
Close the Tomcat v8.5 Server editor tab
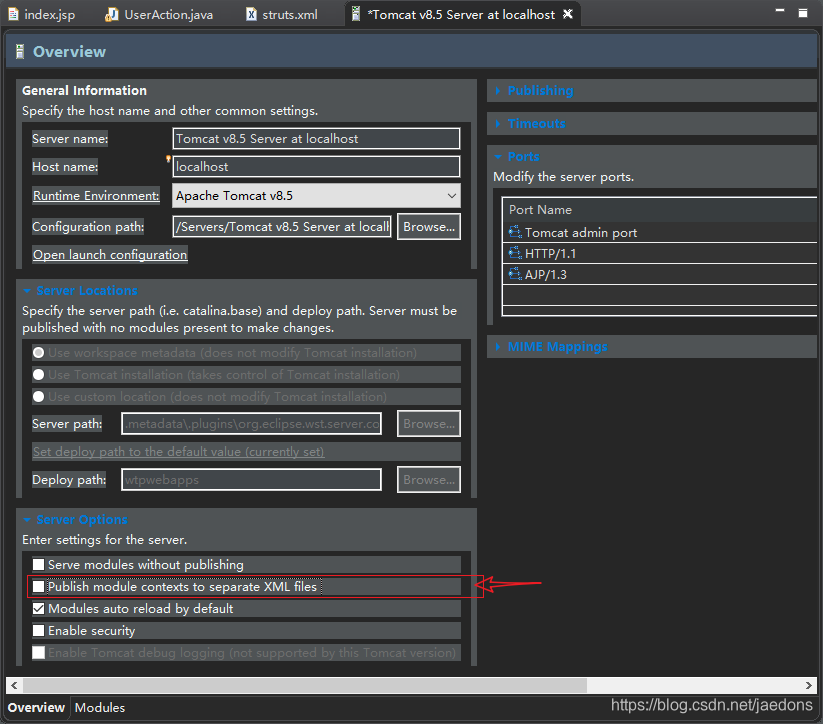[567, 14]
